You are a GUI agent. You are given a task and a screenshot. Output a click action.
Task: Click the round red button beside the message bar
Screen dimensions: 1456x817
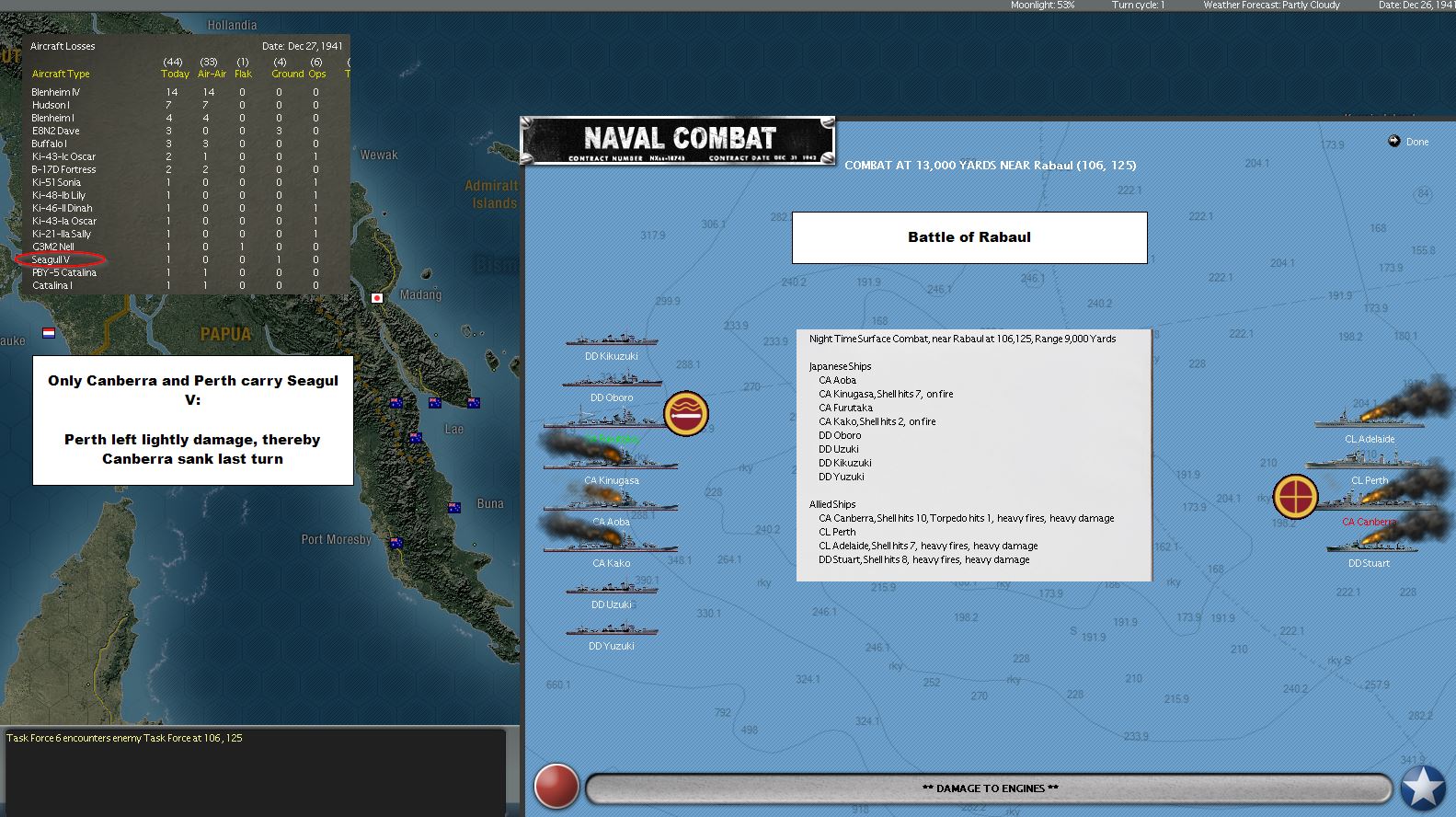coord(556,788)
